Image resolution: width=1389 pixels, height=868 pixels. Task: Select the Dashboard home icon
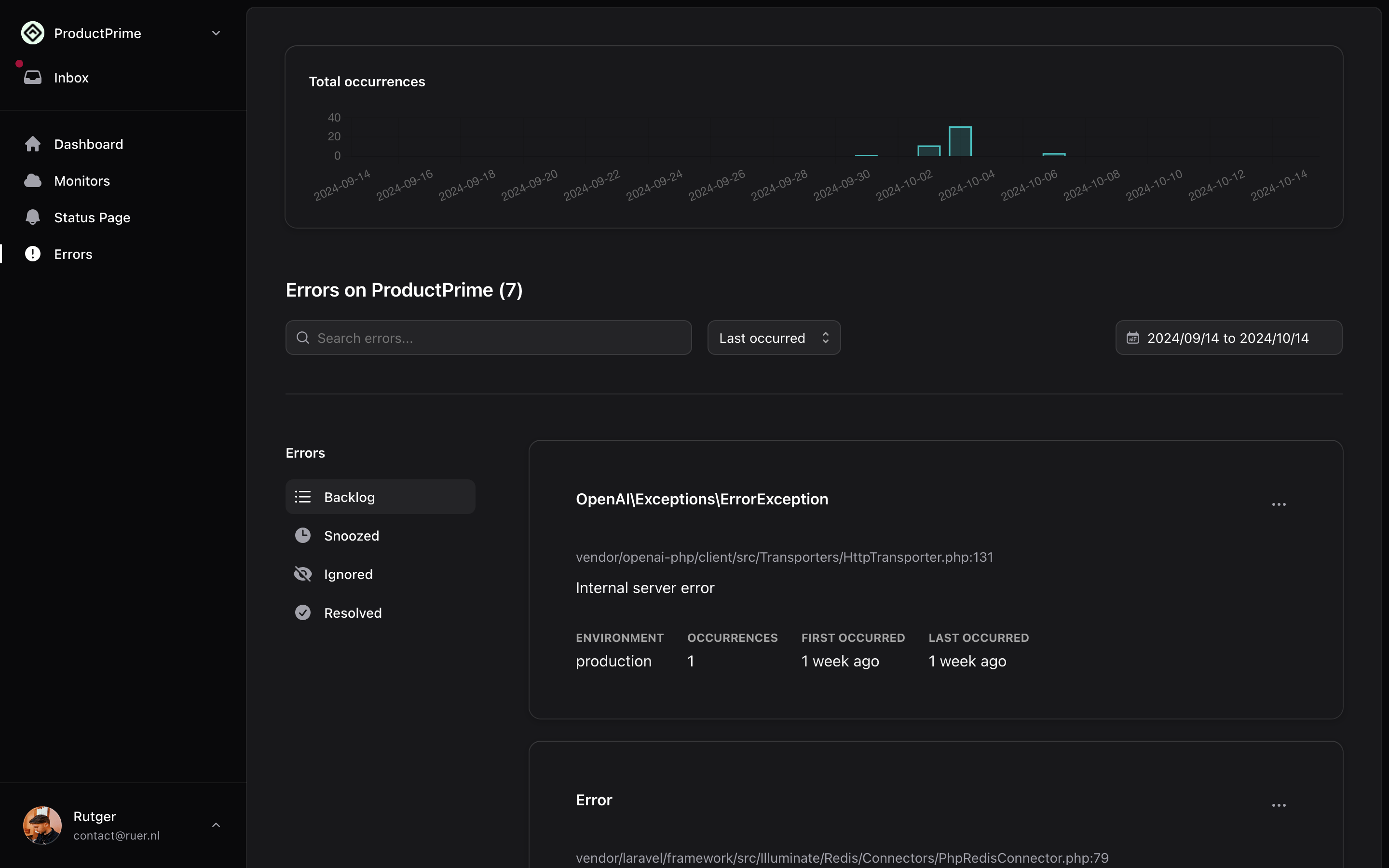tap(33, 144)
